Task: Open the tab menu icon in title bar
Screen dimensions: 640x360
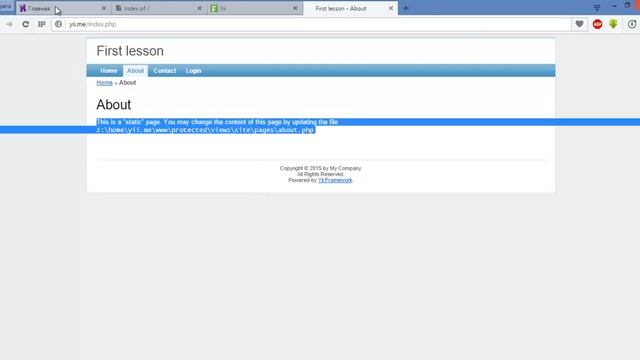Action: [x=597, y=8]
